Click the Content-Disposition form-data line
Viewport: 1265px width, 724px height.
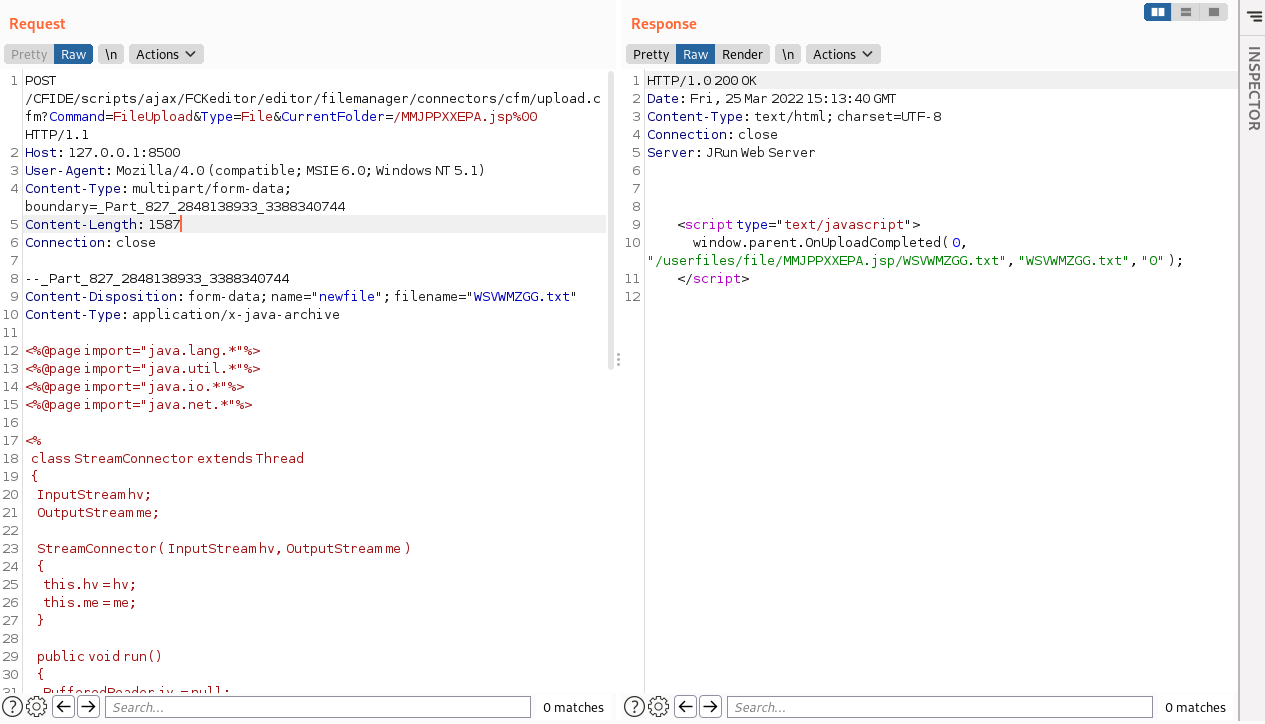point(301,296)
